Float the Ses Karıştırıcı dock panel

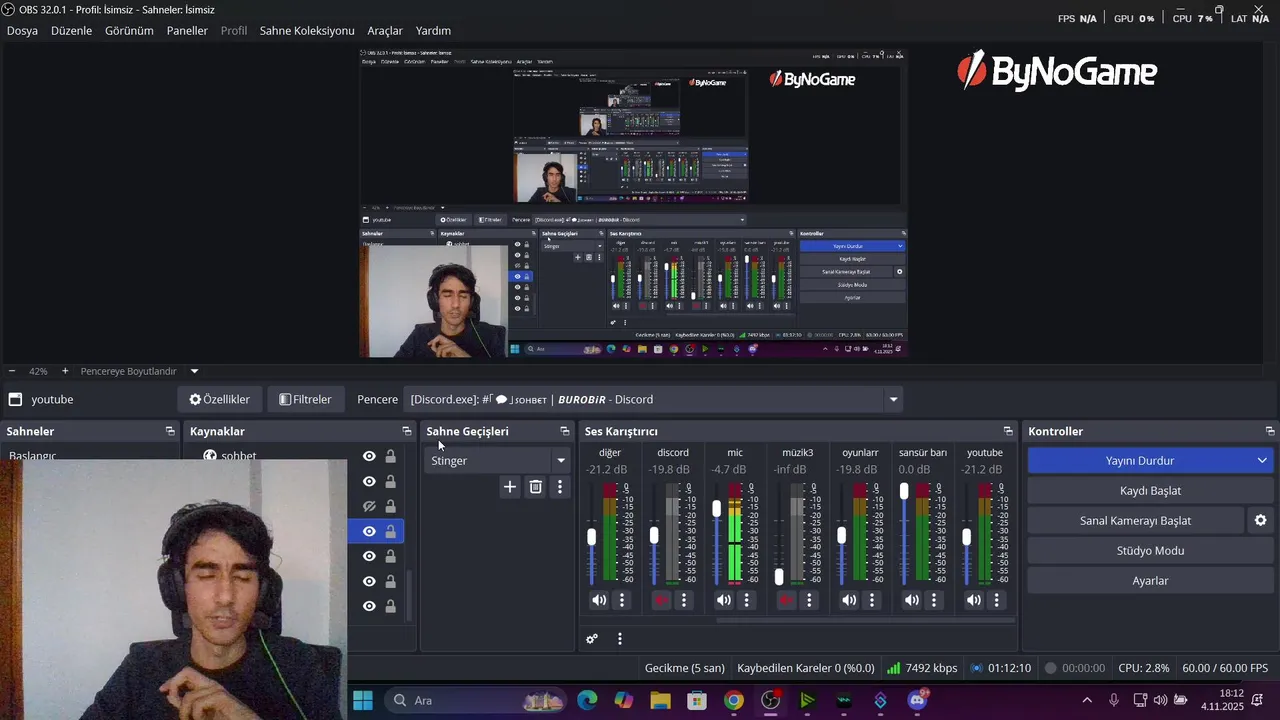pyautogui.click(x=1008, y=431)
